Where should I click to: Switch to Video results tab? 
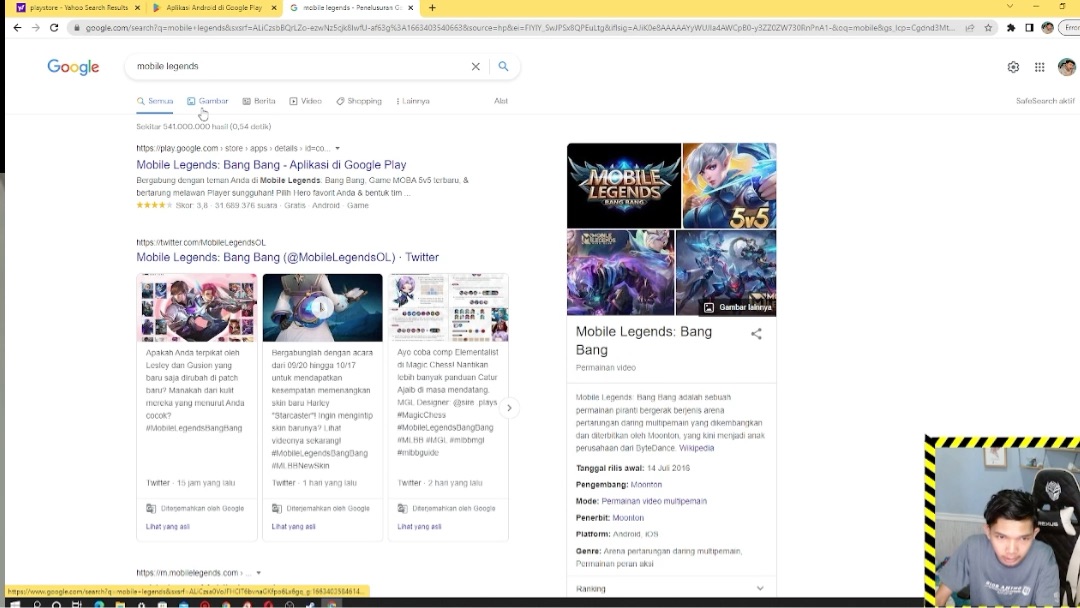[306, 101]
